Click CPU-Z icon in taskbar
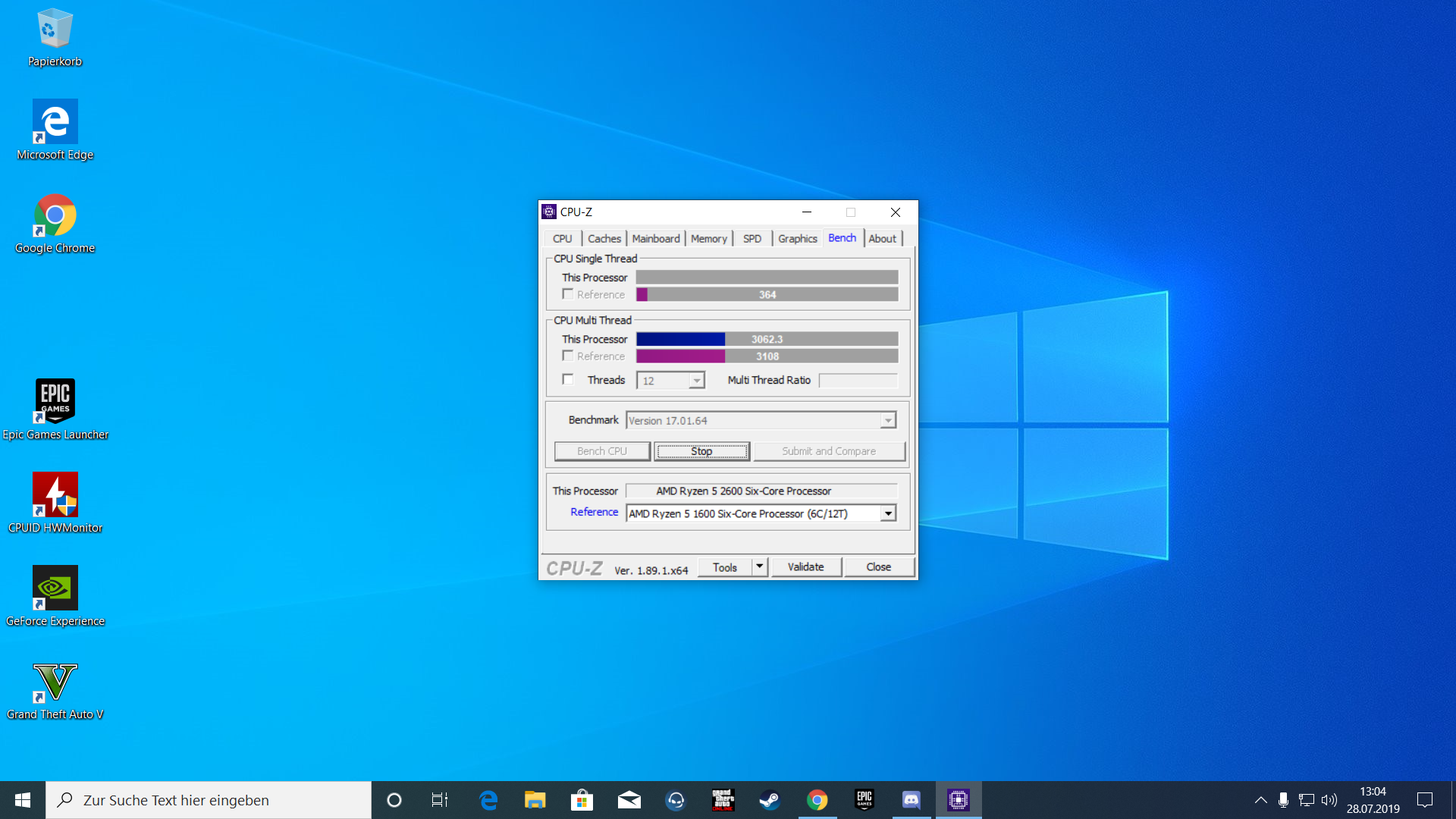The width and height of the screenshot is (1456, 819). tap(958, 800)
